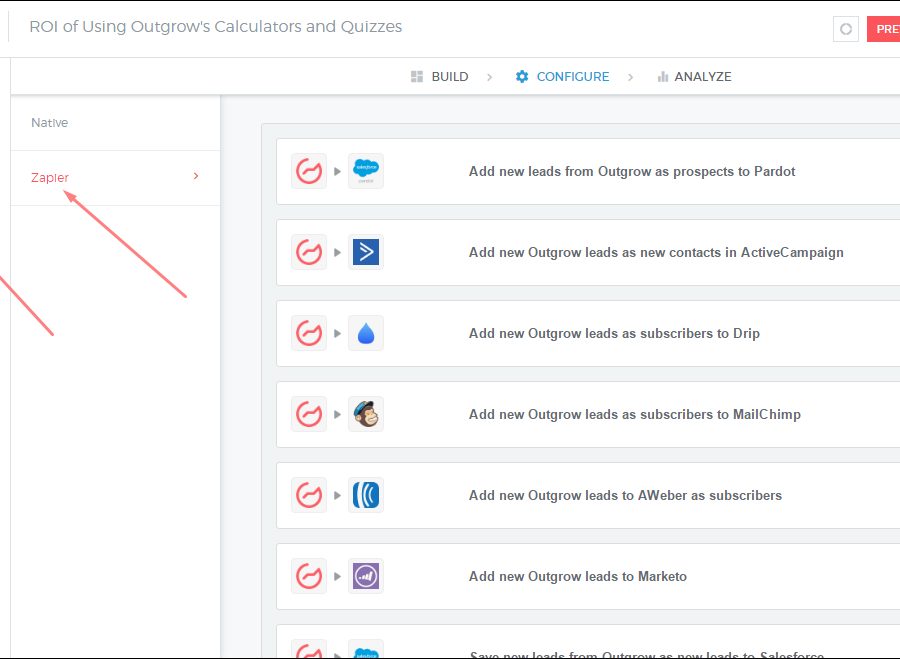The image size is (900, 659).
Task: Open the Zapier integrations sidebar item
Action: (50, 178)
